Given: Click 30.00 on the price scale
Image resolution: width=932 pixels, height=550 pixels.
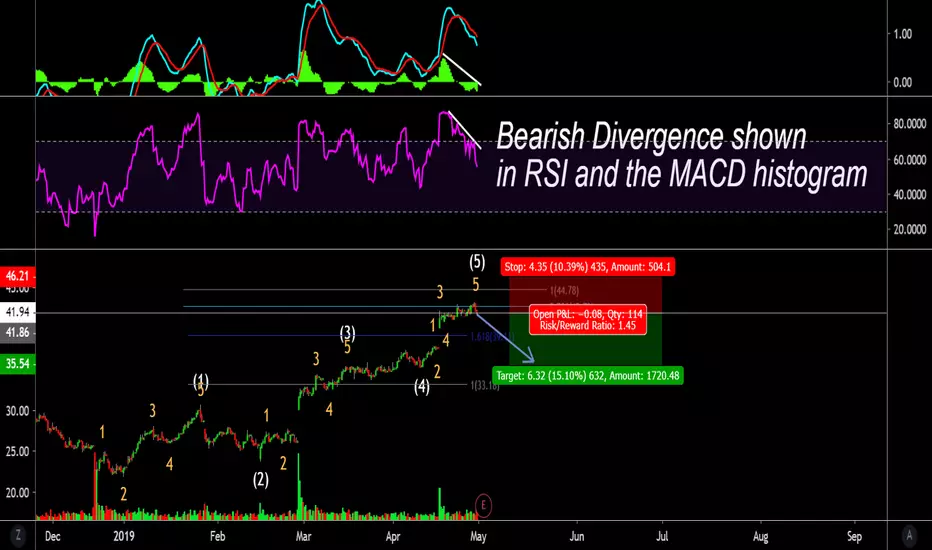Looking at the screenshot, I should (17, 411).
